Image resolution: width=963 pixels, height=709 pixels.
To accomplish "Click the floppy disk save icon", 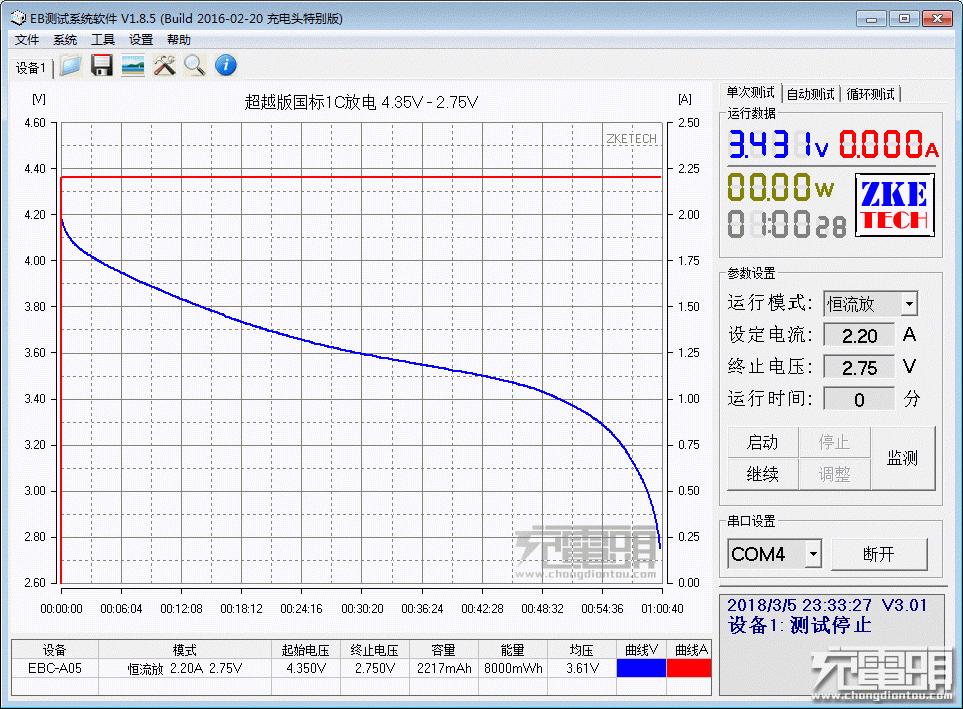I will [x=101, y=66].
